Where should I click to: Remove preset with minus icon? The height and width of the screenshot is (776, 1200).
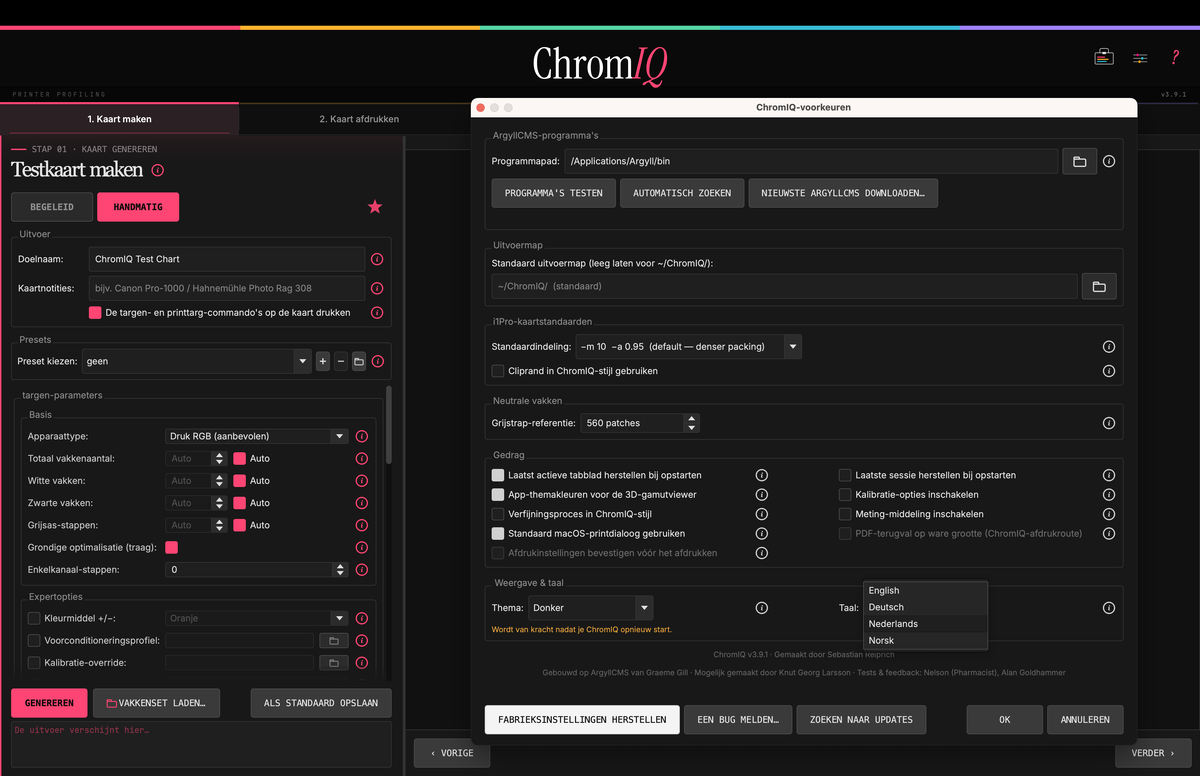coord(340,361)
